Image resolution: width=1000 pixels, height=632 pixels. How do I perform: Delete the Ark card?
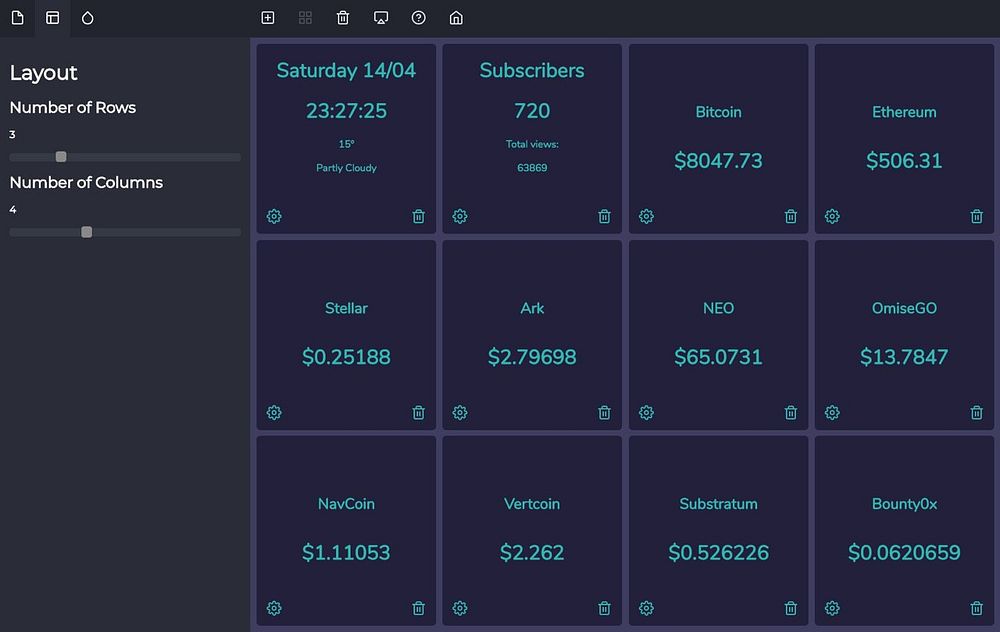(605, 413)
